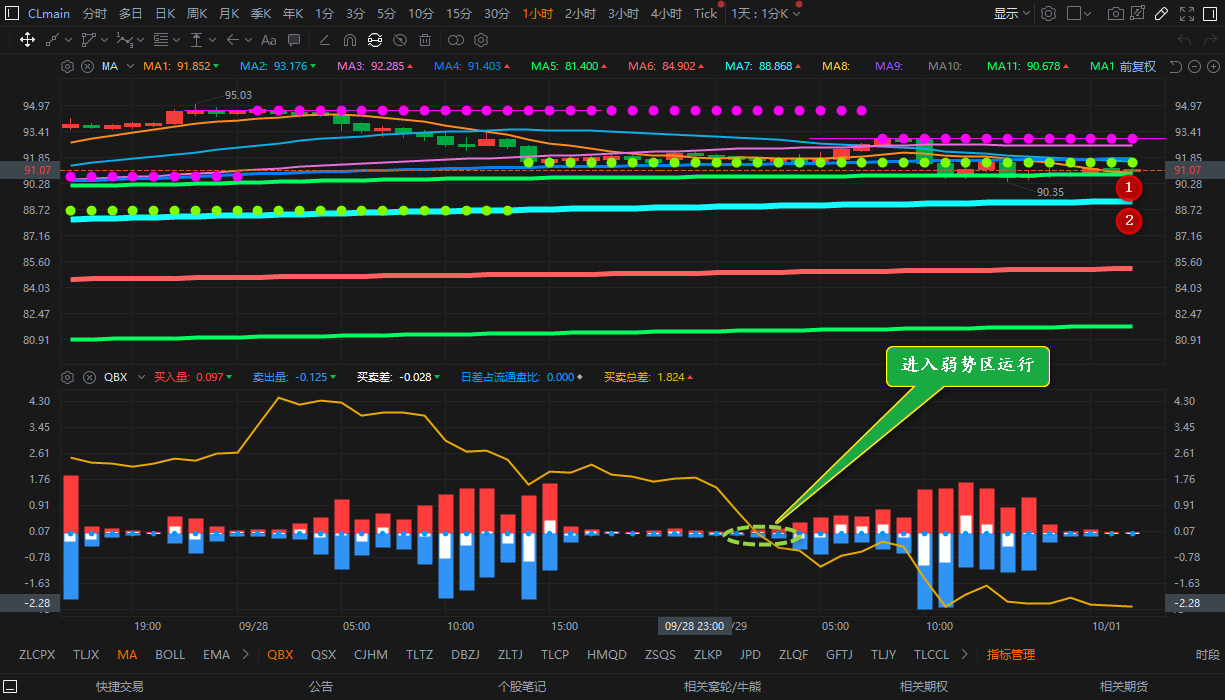Select the speech bubble comment tool
Viewport: 1225px width, 700px height.
pyautogui.click(x=294, y=40)
